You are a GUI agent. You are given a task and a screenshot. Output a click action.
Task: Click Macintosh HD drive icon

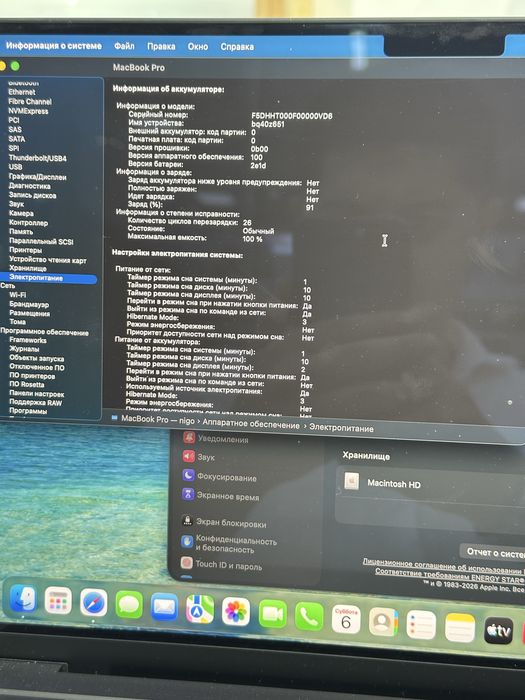pos(352,481)
